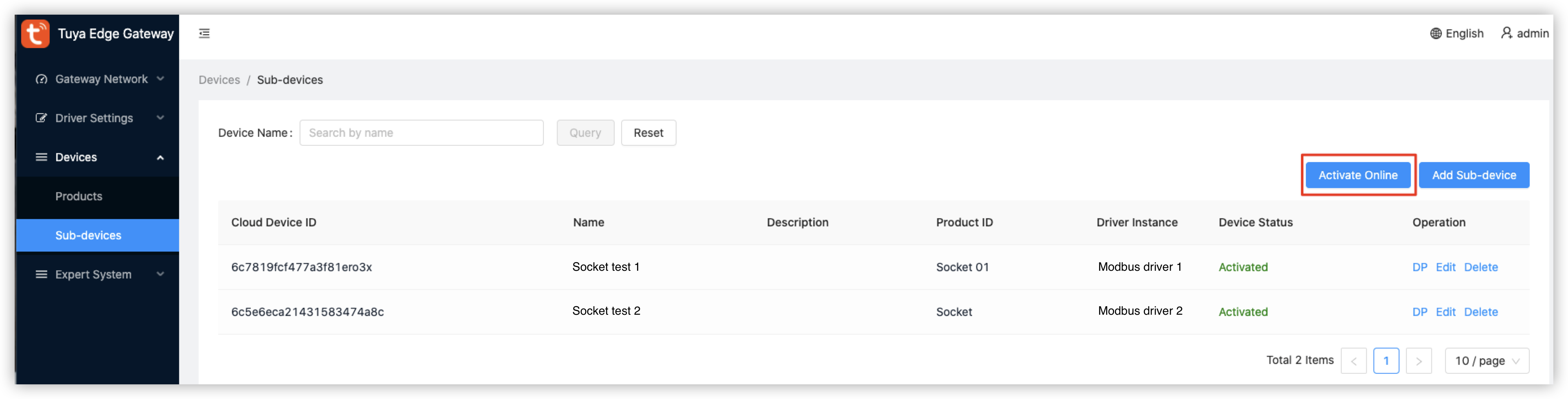The height and width of the screenshot is (399, 1568).
Task: Select the Devices menu item
Action: click(x=97, y=157)
